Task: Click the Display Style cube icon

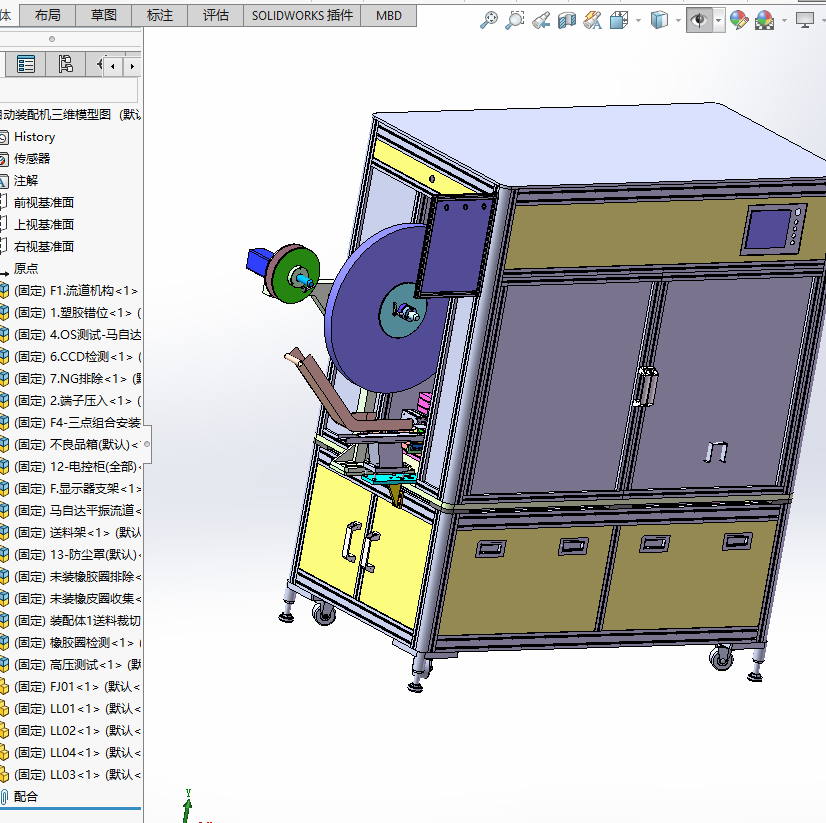Action: click(659, 20)
